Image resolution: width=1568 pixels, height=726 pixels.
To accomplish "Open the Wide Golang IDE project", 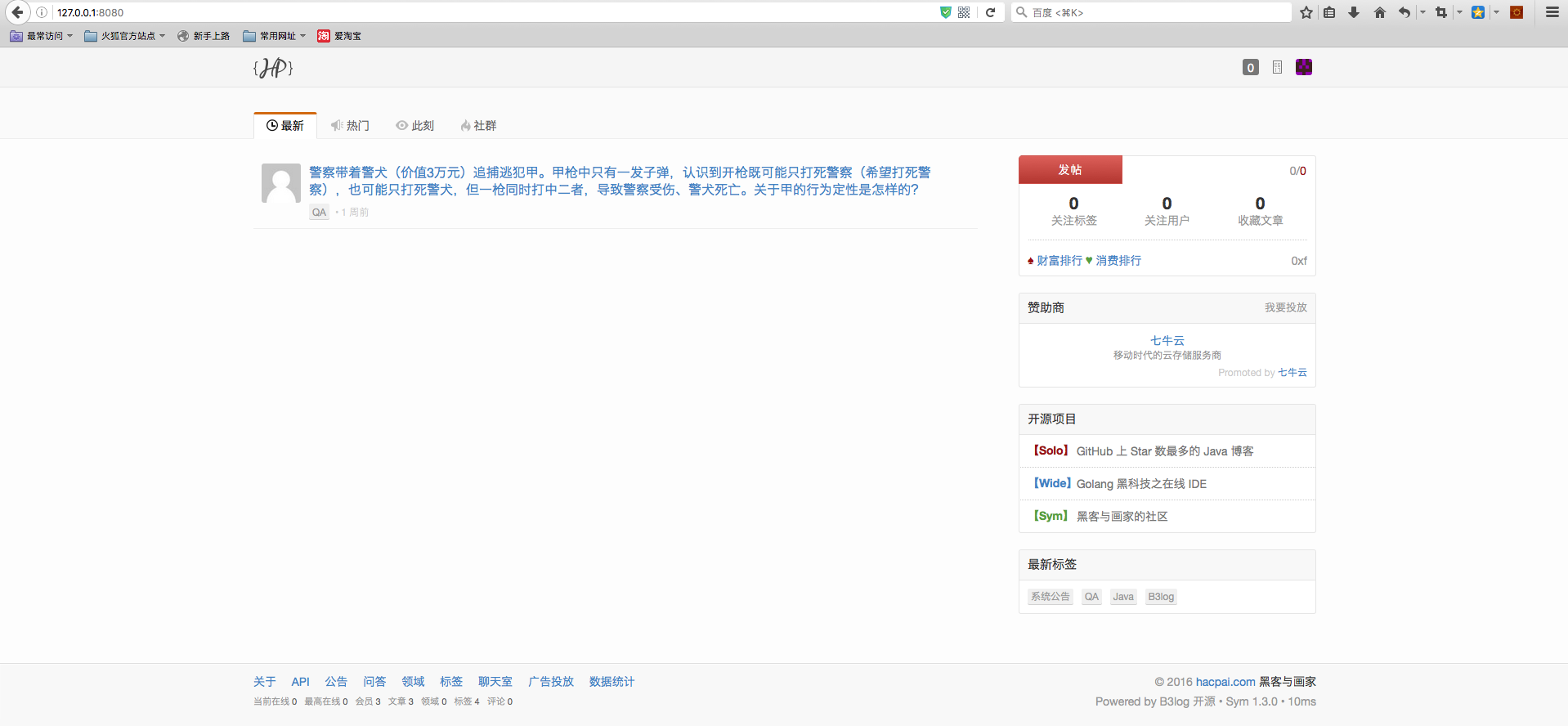I will tap(1120, 484).
